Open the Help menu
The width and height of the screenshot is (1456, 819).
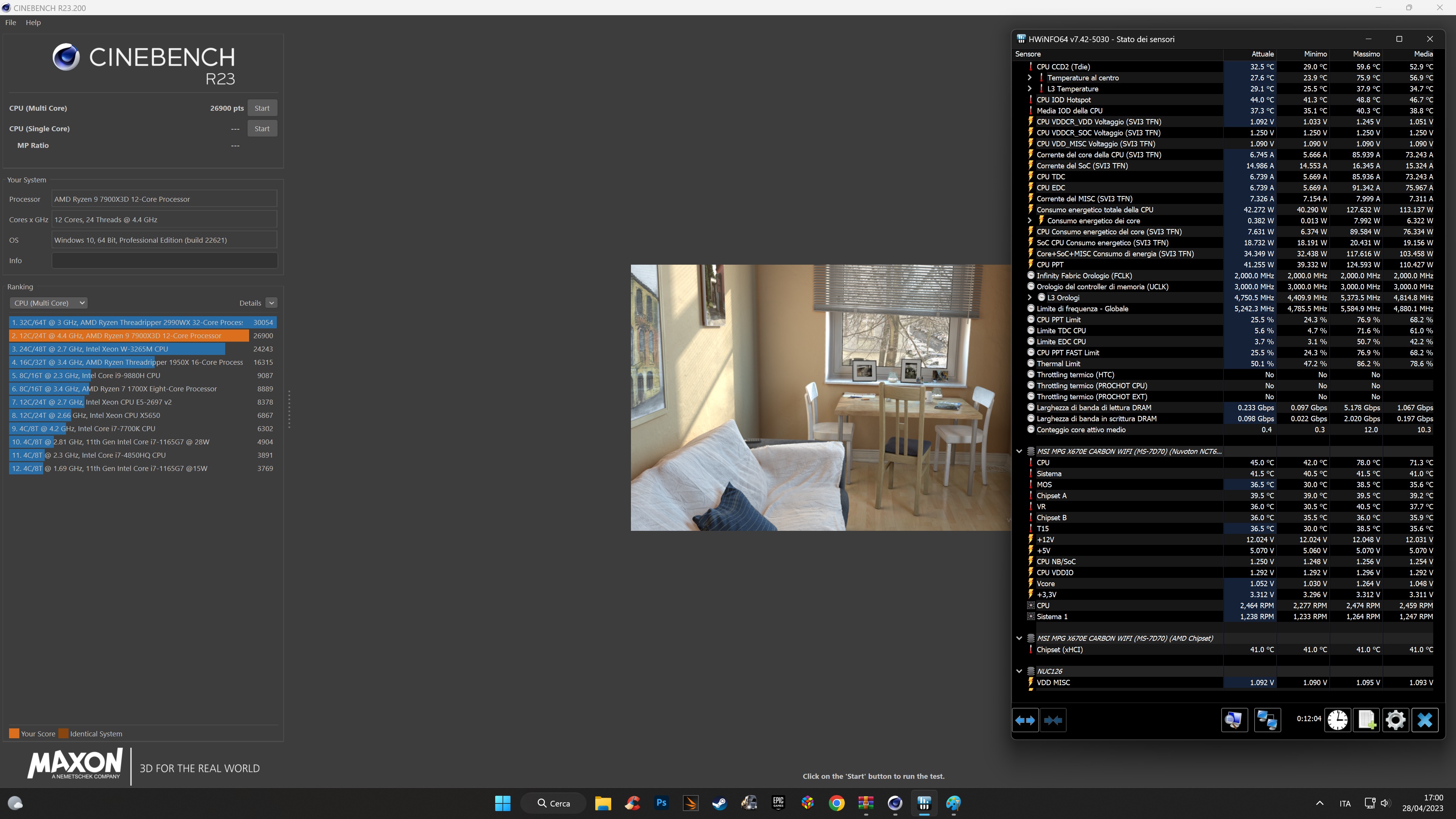[33, 23]
